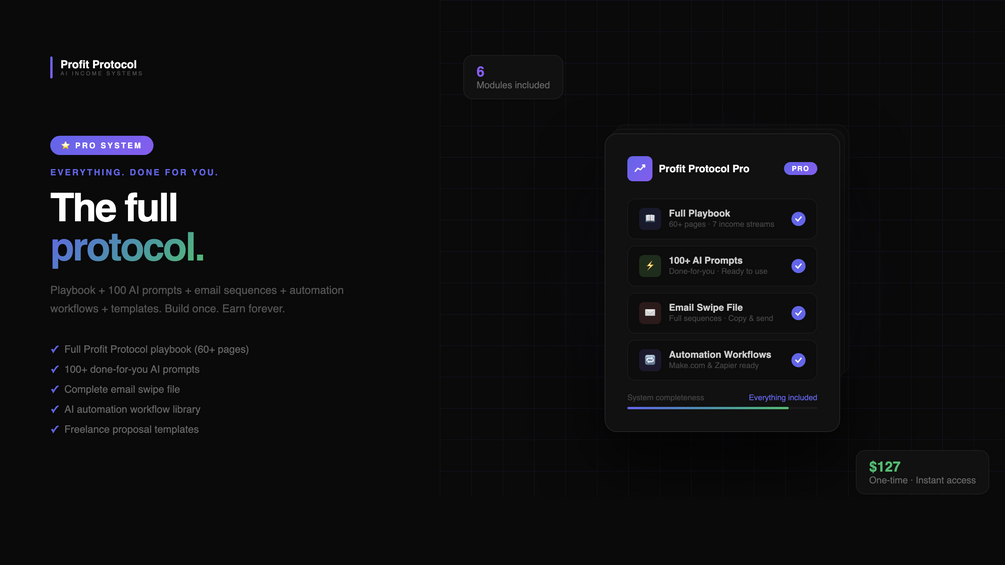Click the checkmark beside Freelance proposal templates
This screenshot has width=1005, height=565.
[x=54, y=429]
